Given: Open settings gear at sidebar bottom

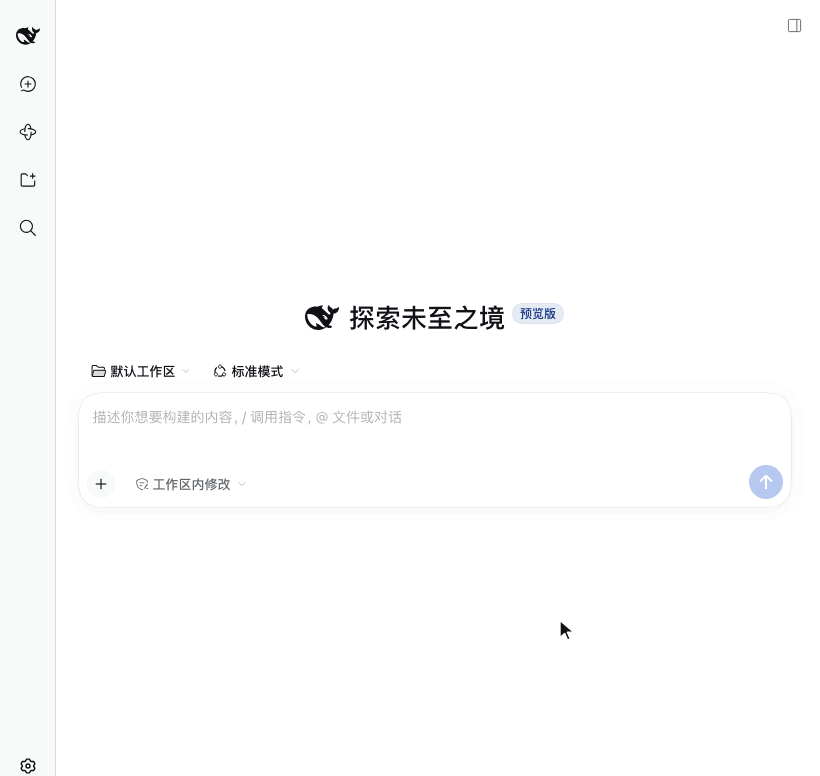Looking at the screenshot, I should coord(28,766).
